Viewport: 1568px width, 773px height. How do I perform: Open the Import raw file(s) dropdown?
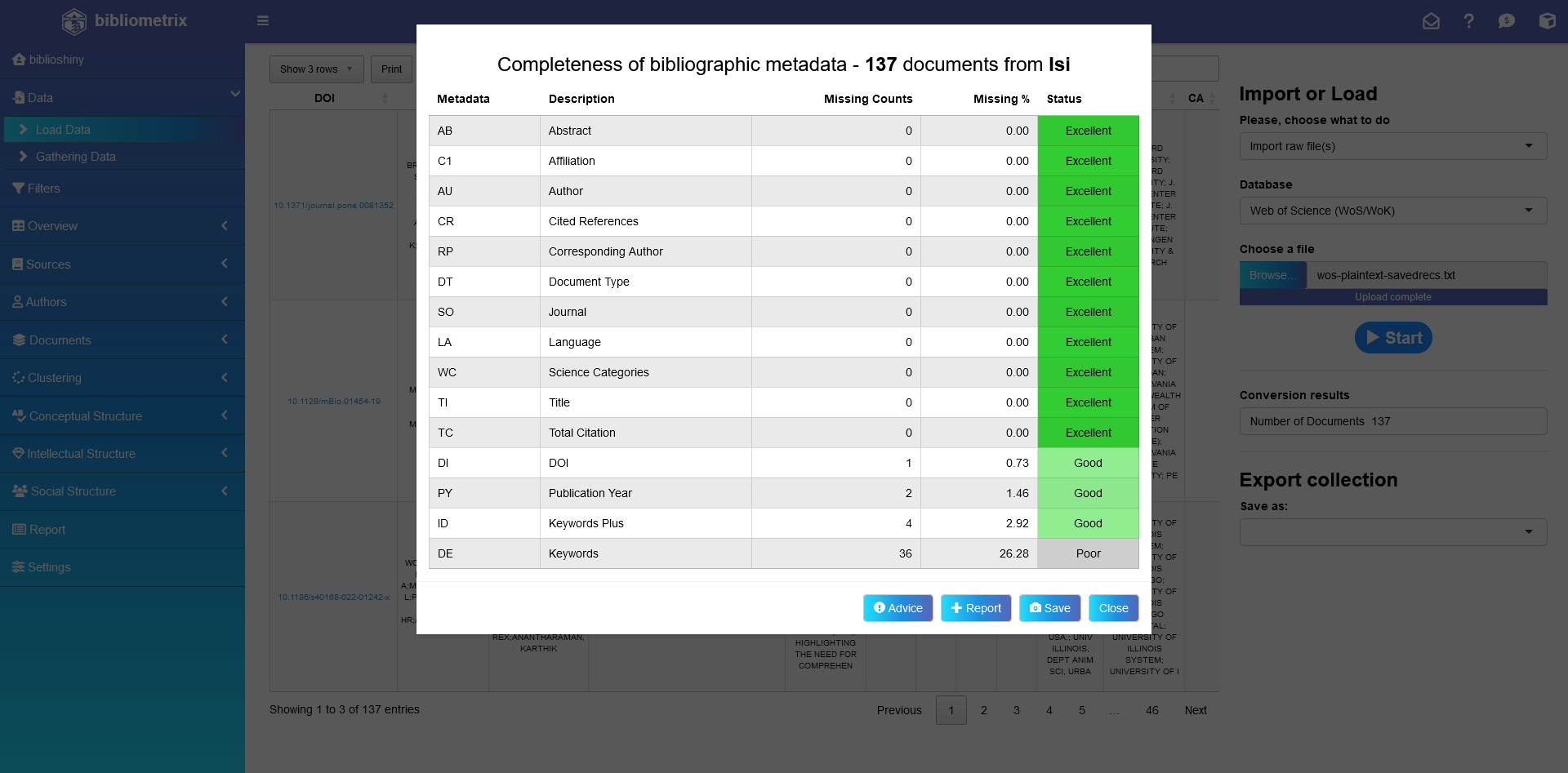(x=1392, y=146)
